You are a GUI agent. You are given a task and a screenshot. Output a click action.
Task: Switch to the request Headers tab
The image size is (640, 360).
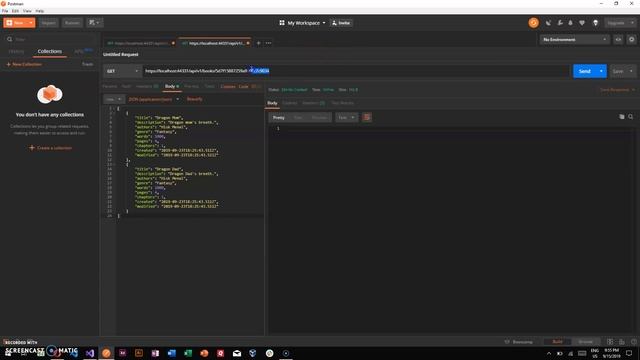pos(147,87)
